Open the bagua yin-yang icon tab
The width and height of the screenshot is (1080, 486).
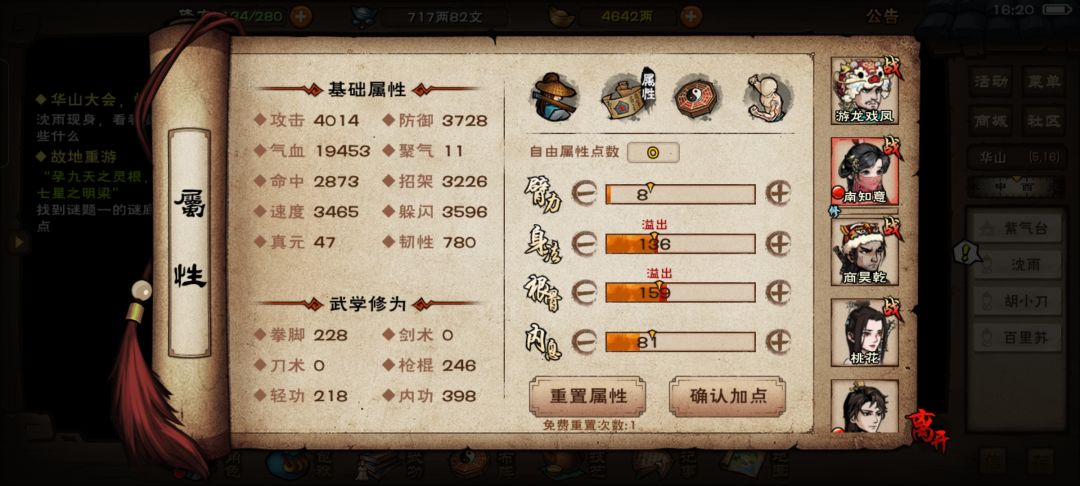[697, 96]
